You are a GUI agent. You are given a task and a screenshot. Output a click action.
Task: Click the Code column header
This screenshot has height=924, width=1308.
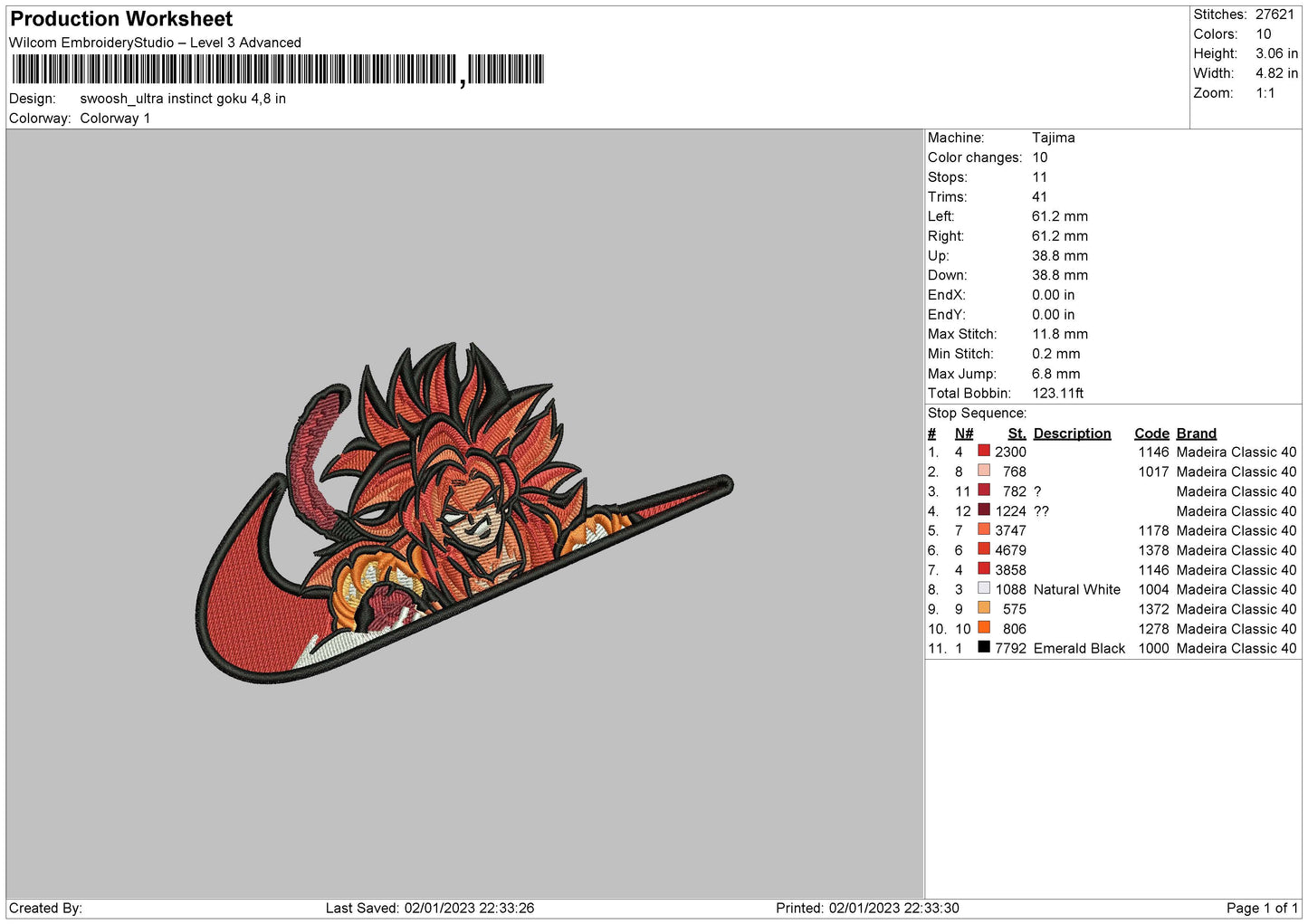point(1151,433)
